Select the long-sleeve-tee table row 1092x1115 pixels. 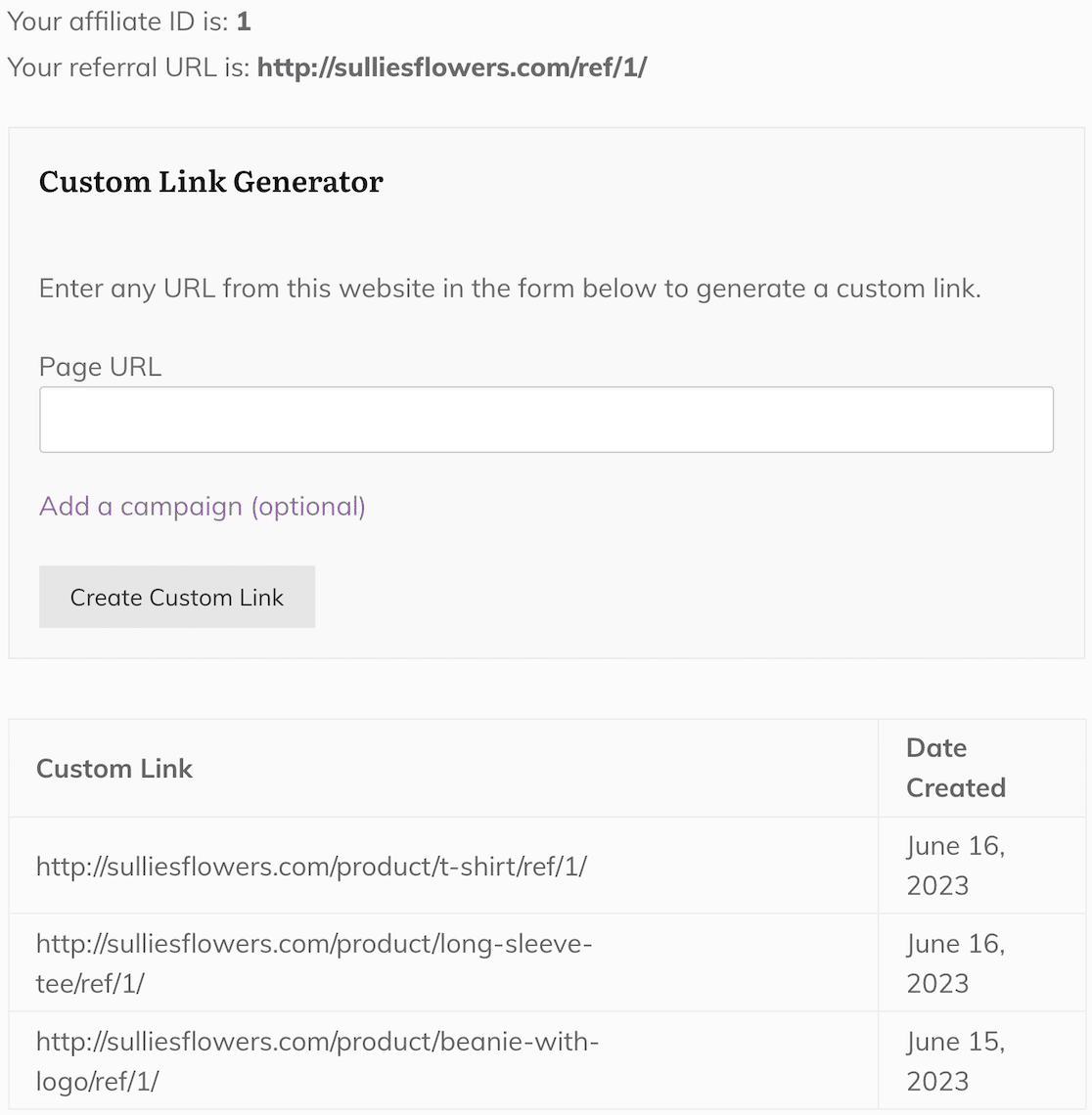click(x=440, y=963)
